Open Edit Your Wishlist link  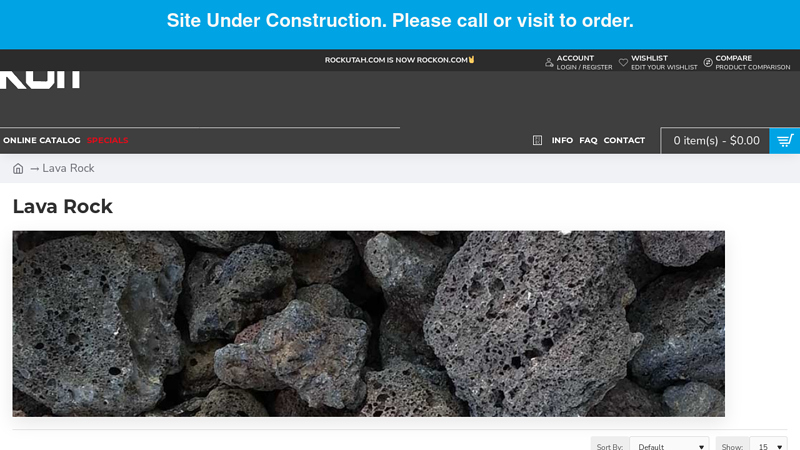coord(664,67)
